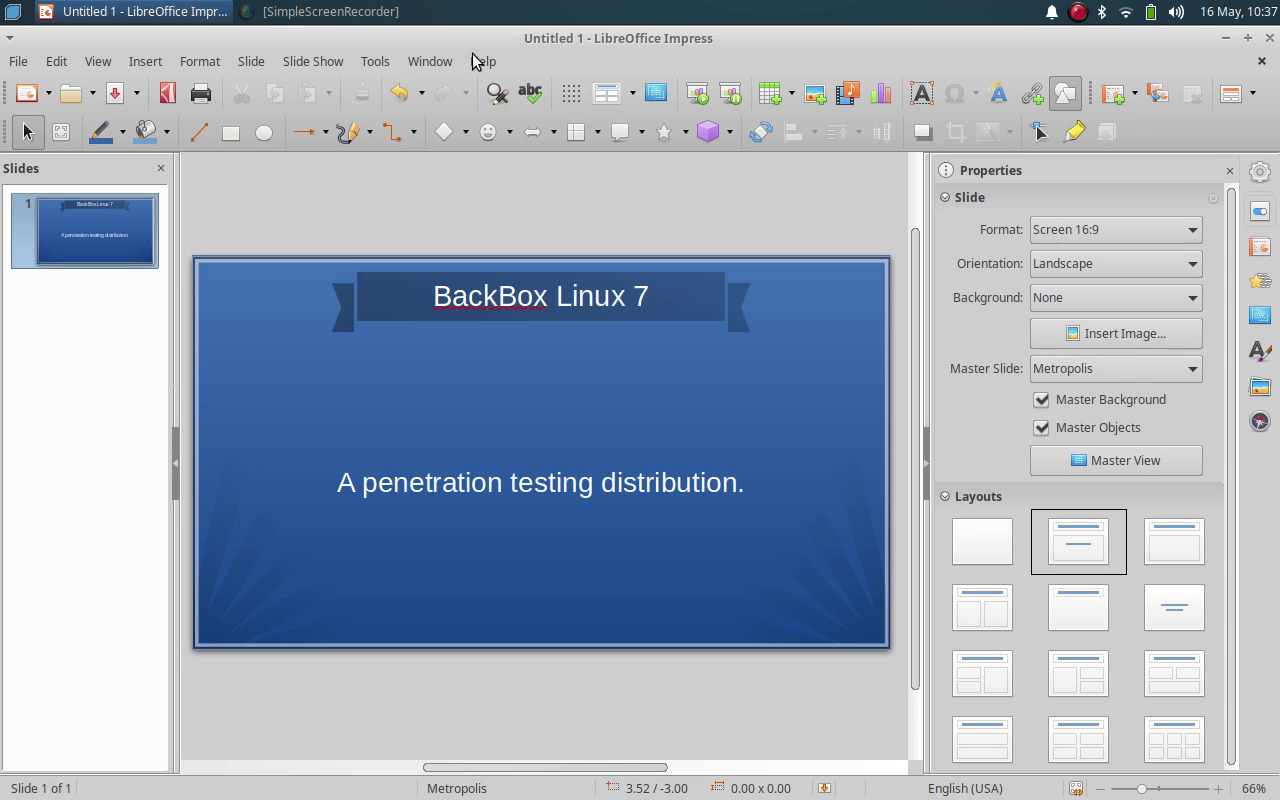Insert a text box (A icon)
Screen dimensions: 1280x800
[x=922, y=93]
